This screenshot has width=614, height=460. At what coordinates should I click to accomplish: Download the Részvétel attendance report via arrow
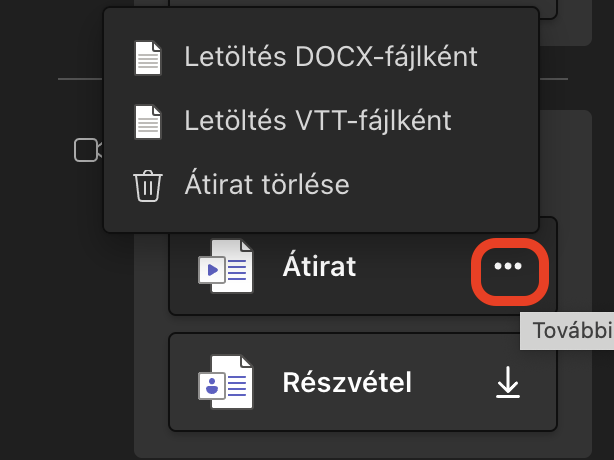(x=508, y=382)
